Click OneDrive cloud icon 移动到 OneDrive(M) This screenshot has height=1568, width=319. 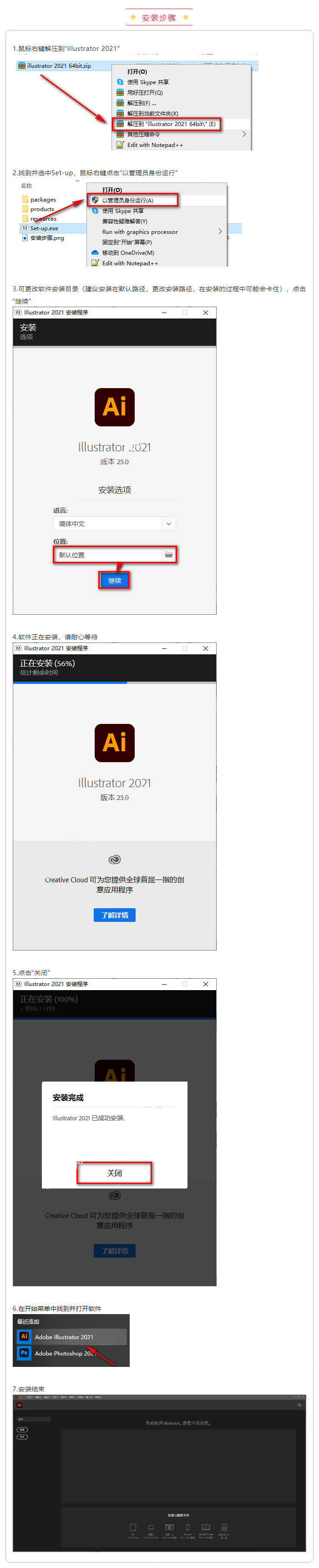[95, 253]
